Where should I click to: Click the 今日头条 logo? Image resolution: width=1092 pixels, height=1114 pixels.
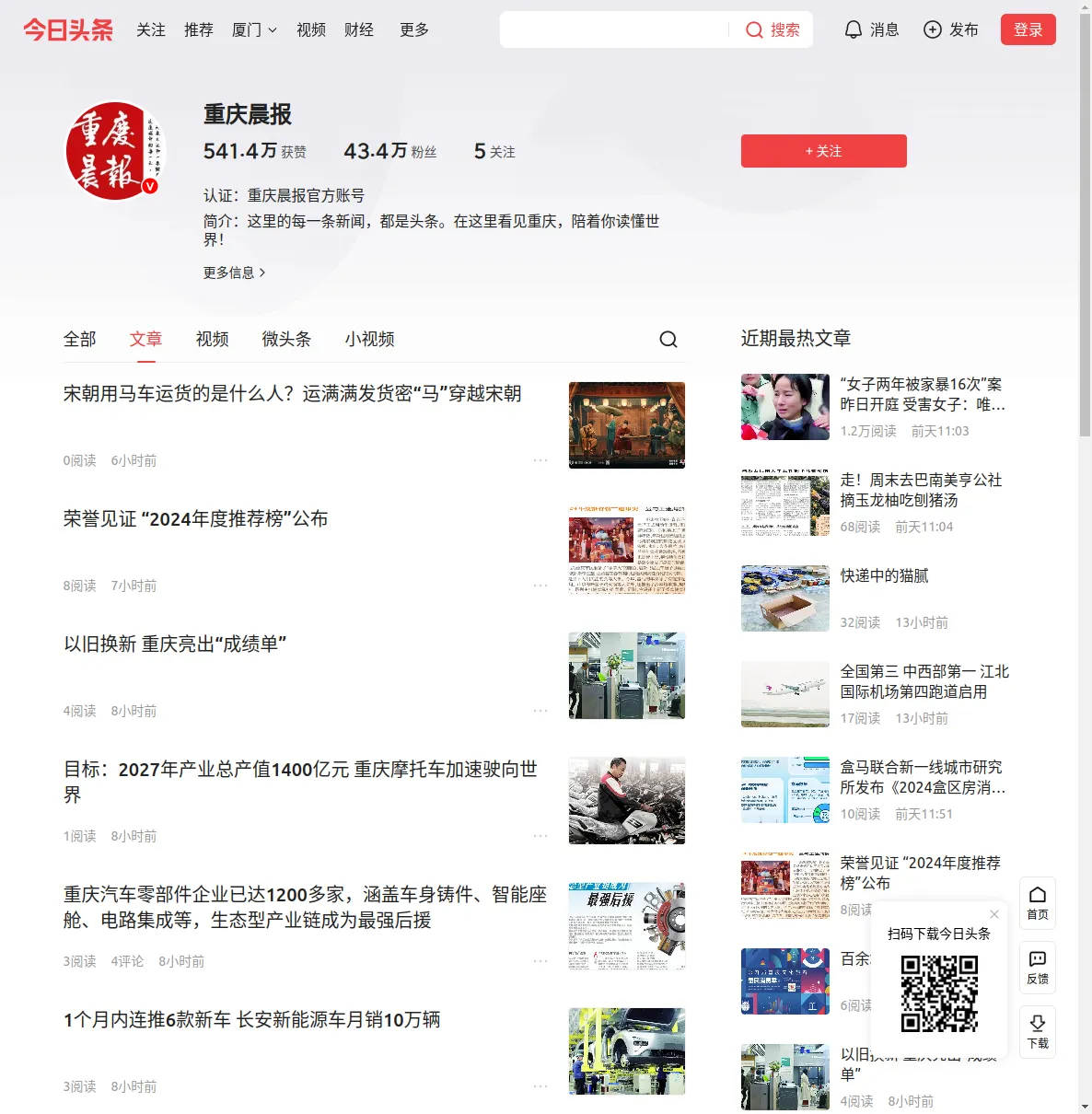click(68, 29)
